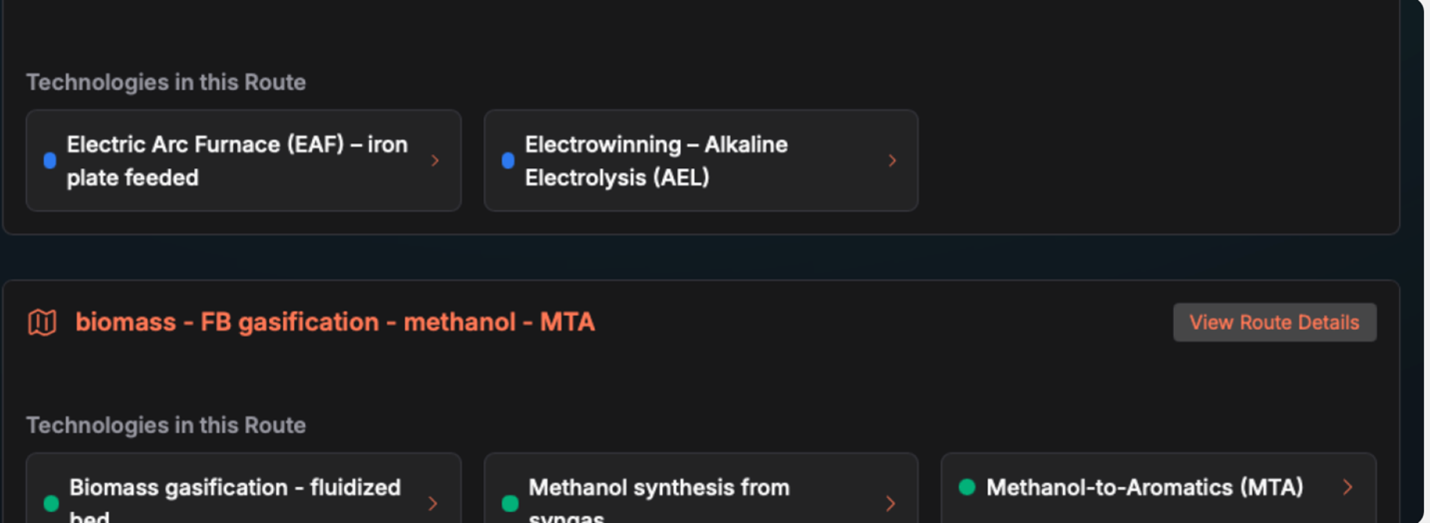Viewport: 1430px width, 523px height.
Task: Expand the Electrowinning Alkaline Electrolysis chevron
Action: coord(892,160)
